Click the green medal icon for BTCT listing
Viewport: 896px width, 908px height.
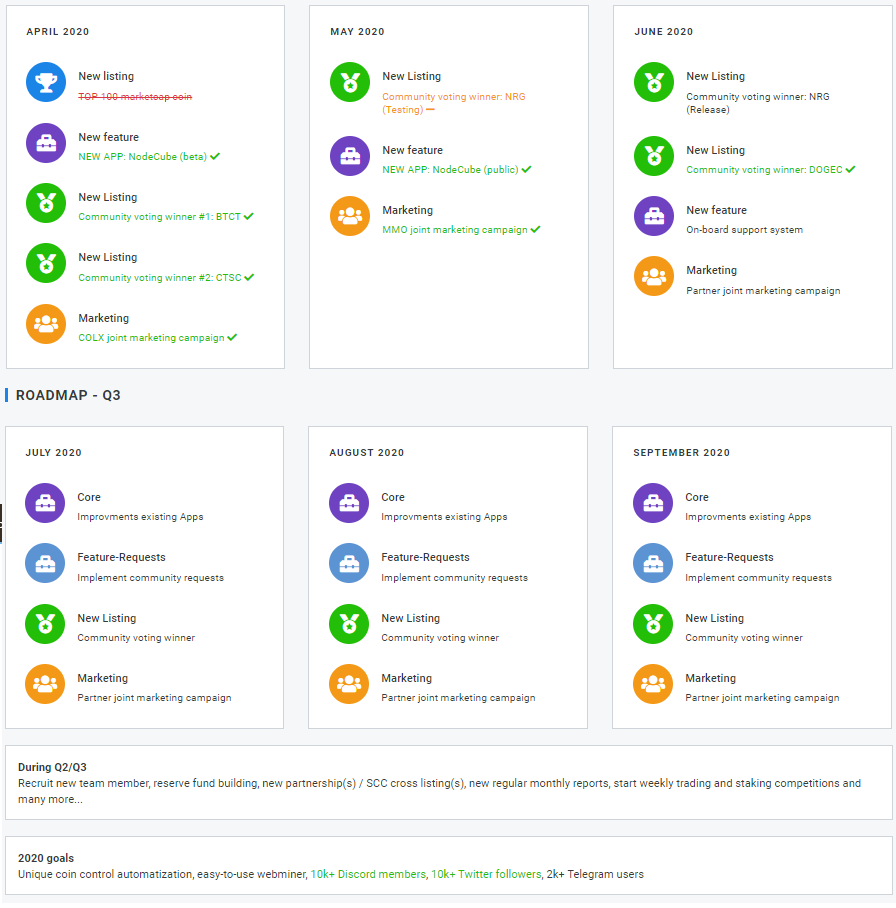click(46, 203)
